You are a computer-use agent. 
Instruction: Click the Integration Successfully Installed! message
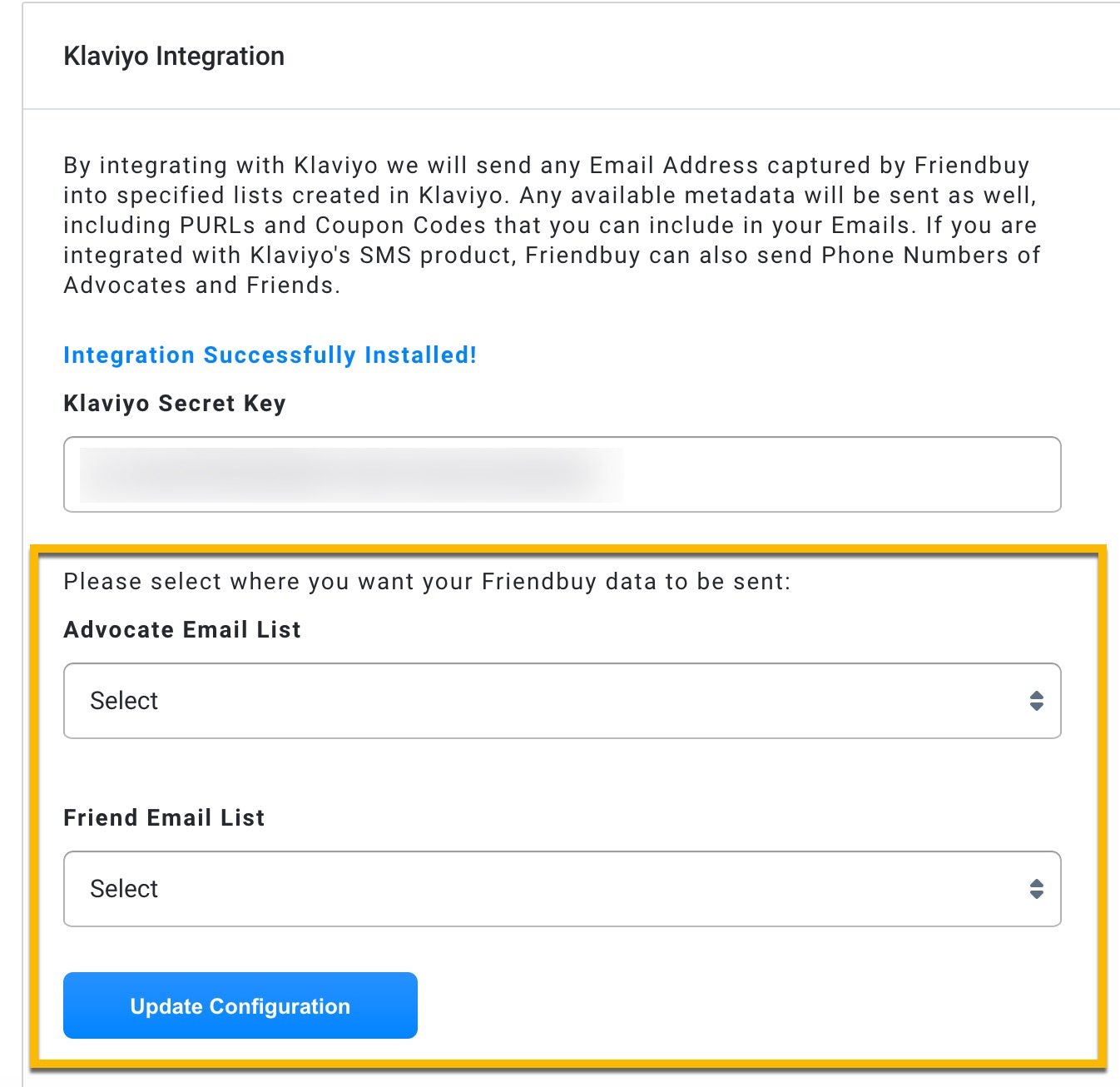pyautogui.click(x=270, y=355)
